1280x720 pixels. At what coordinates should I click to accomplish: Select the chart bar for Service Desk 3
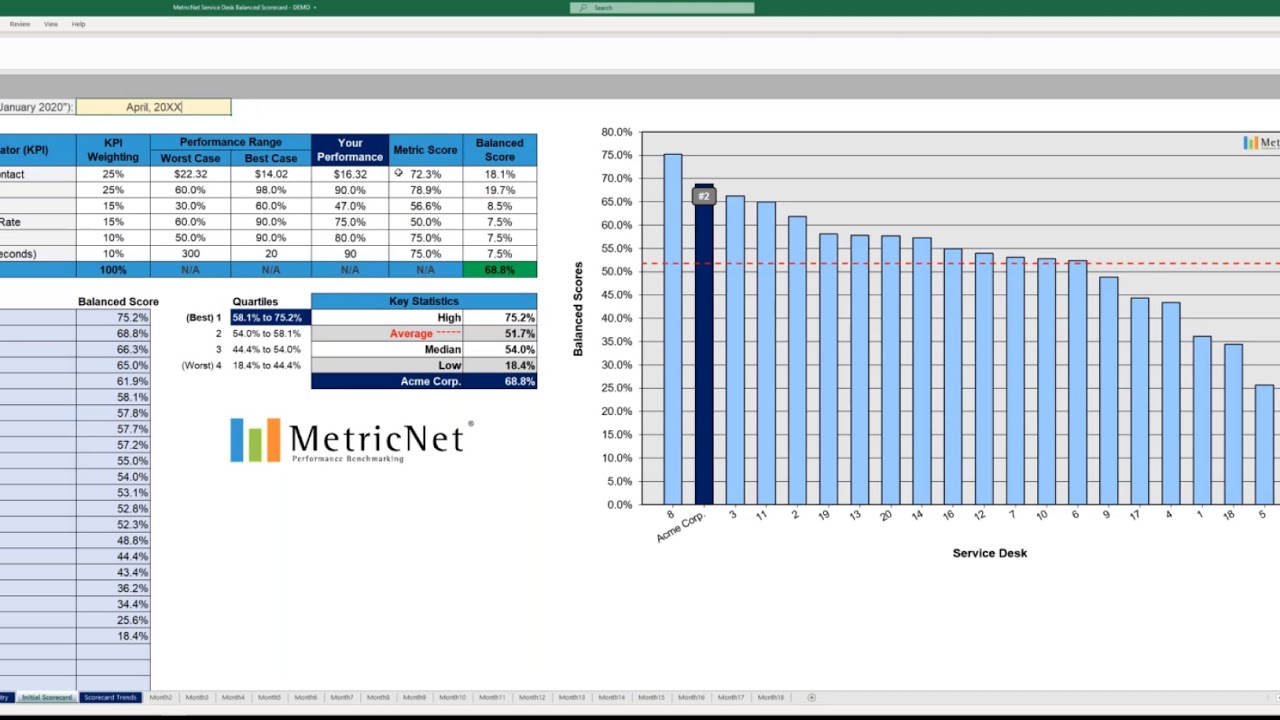click(x=735, y=350)
